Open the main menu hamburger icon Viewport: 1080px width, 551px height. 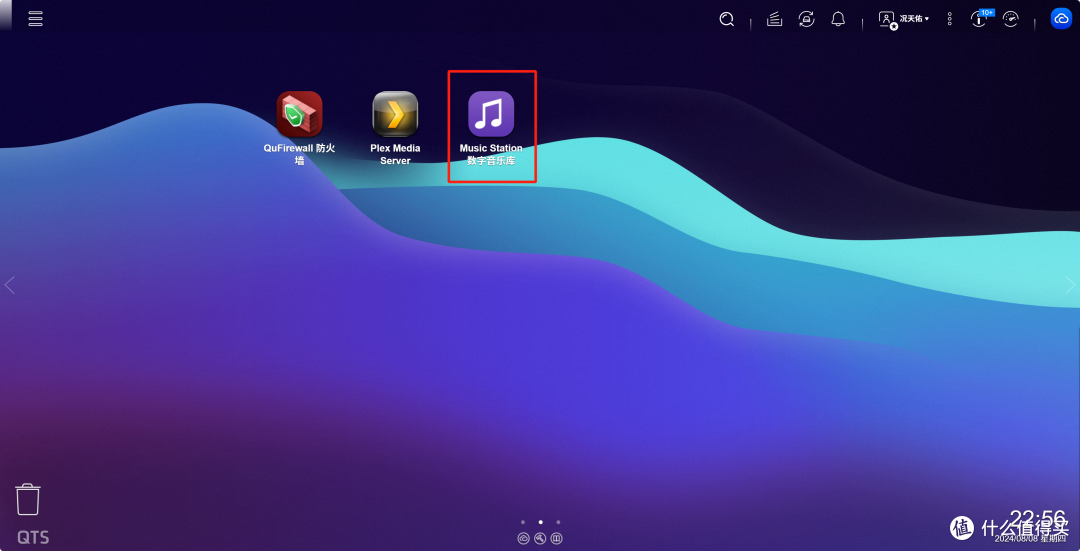(35, 19)
